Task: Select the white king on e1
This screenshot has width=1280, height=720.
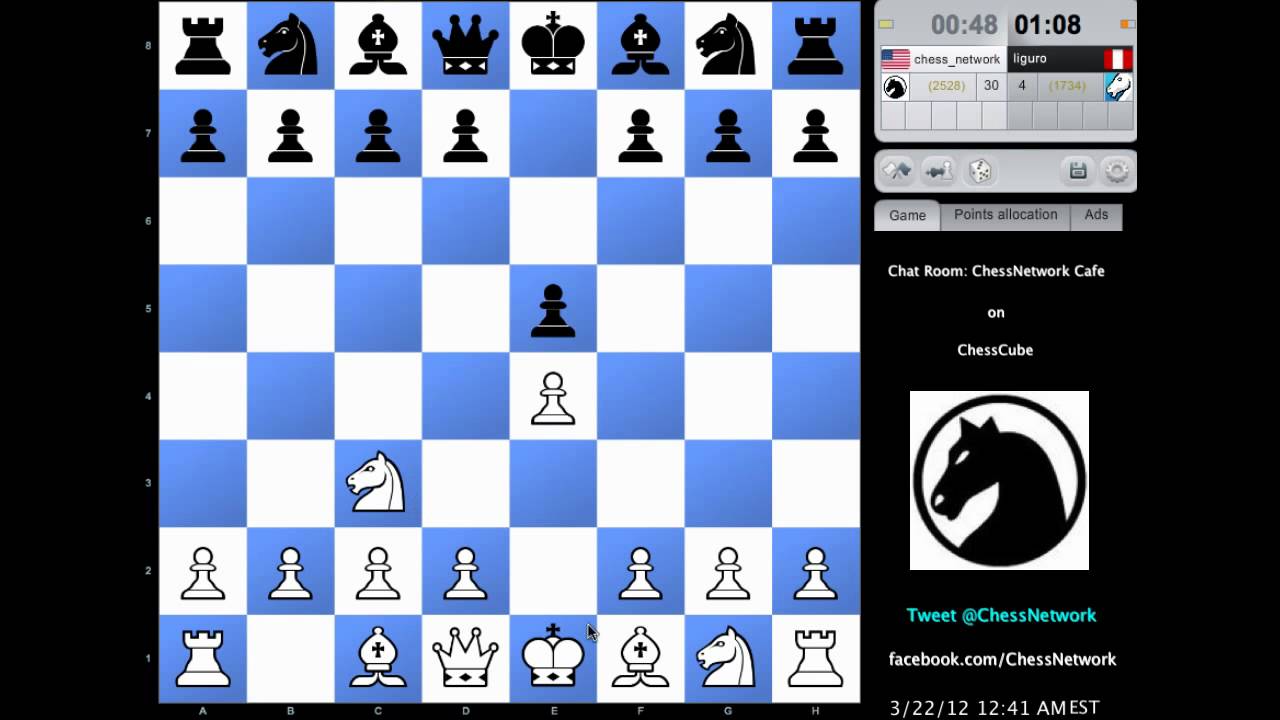Action: [x=553, y=658]
